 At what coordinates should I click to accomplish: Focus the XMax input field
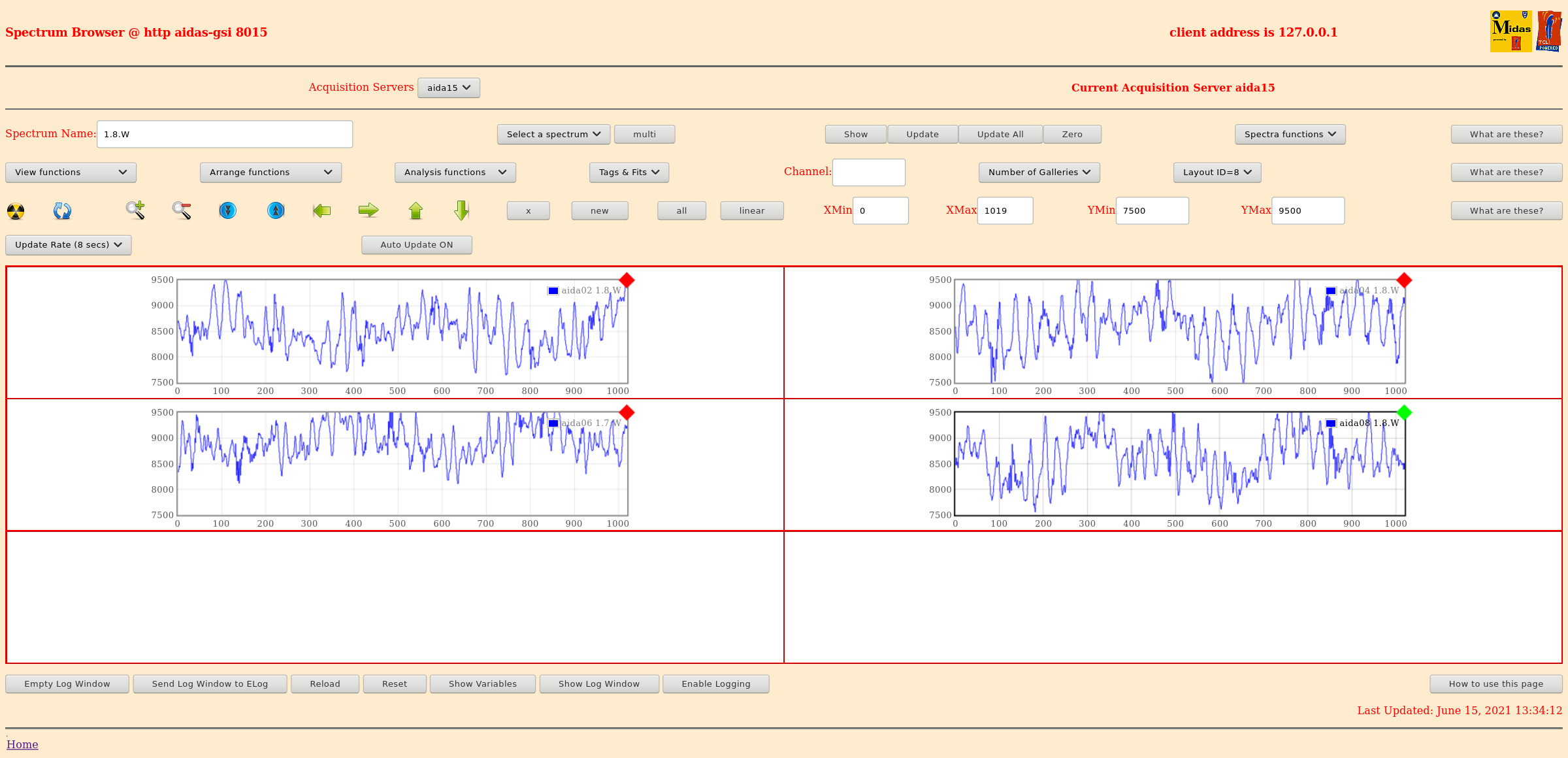[x=1005, y=210]
